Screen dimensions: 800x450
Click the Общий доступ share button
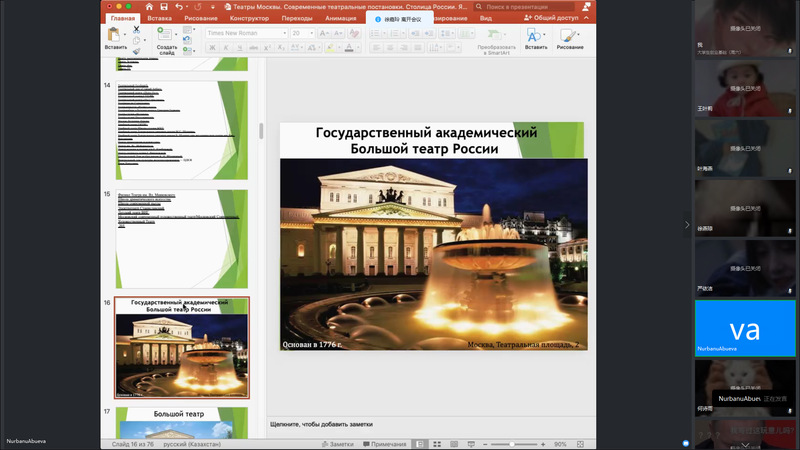coord(551,18)
